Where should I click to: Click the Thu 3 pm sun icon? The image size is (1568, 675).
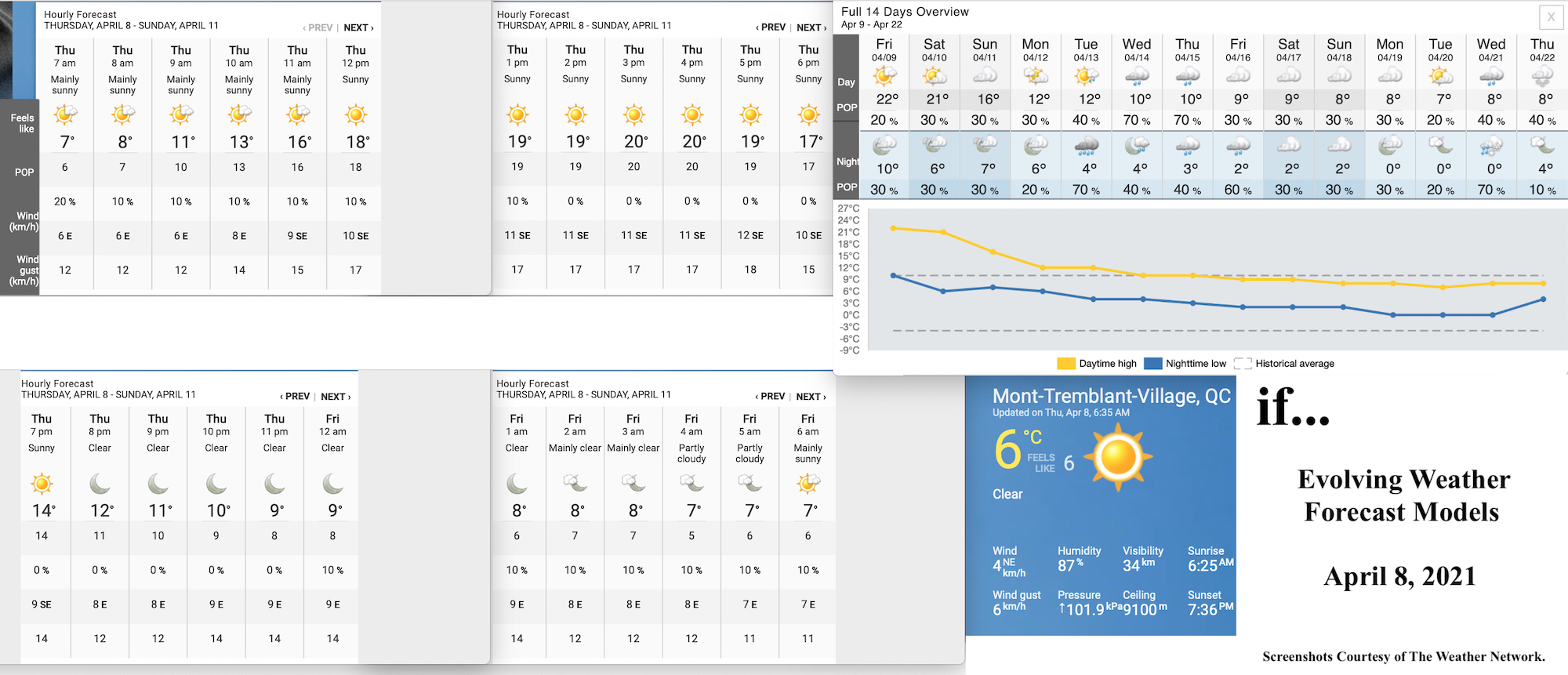coord(634,115)
